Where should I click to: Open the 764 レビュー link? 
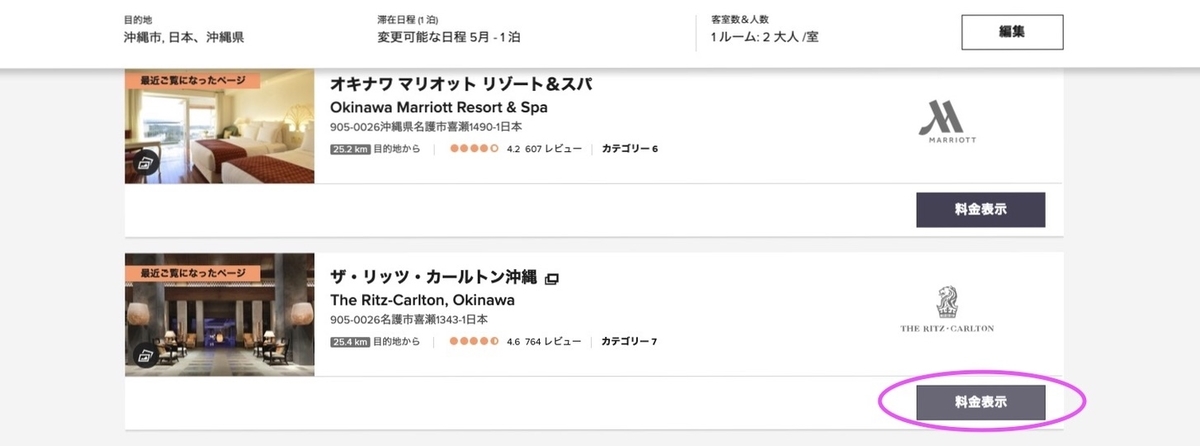click(x=553, y=341)
